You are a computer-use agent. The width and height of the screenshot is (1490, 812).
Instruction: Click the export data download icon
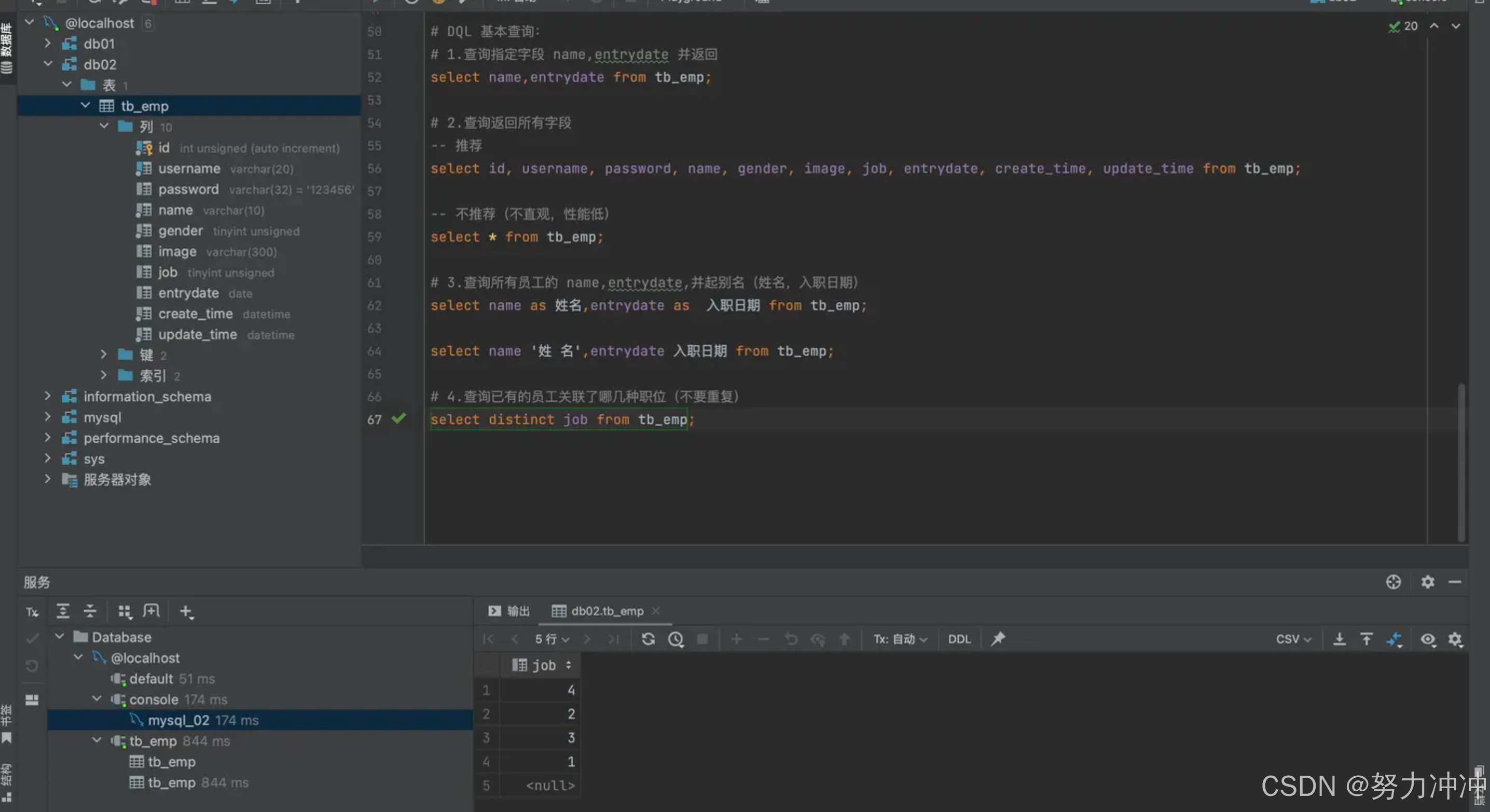pyautogui.click(x=1339, y=639)
